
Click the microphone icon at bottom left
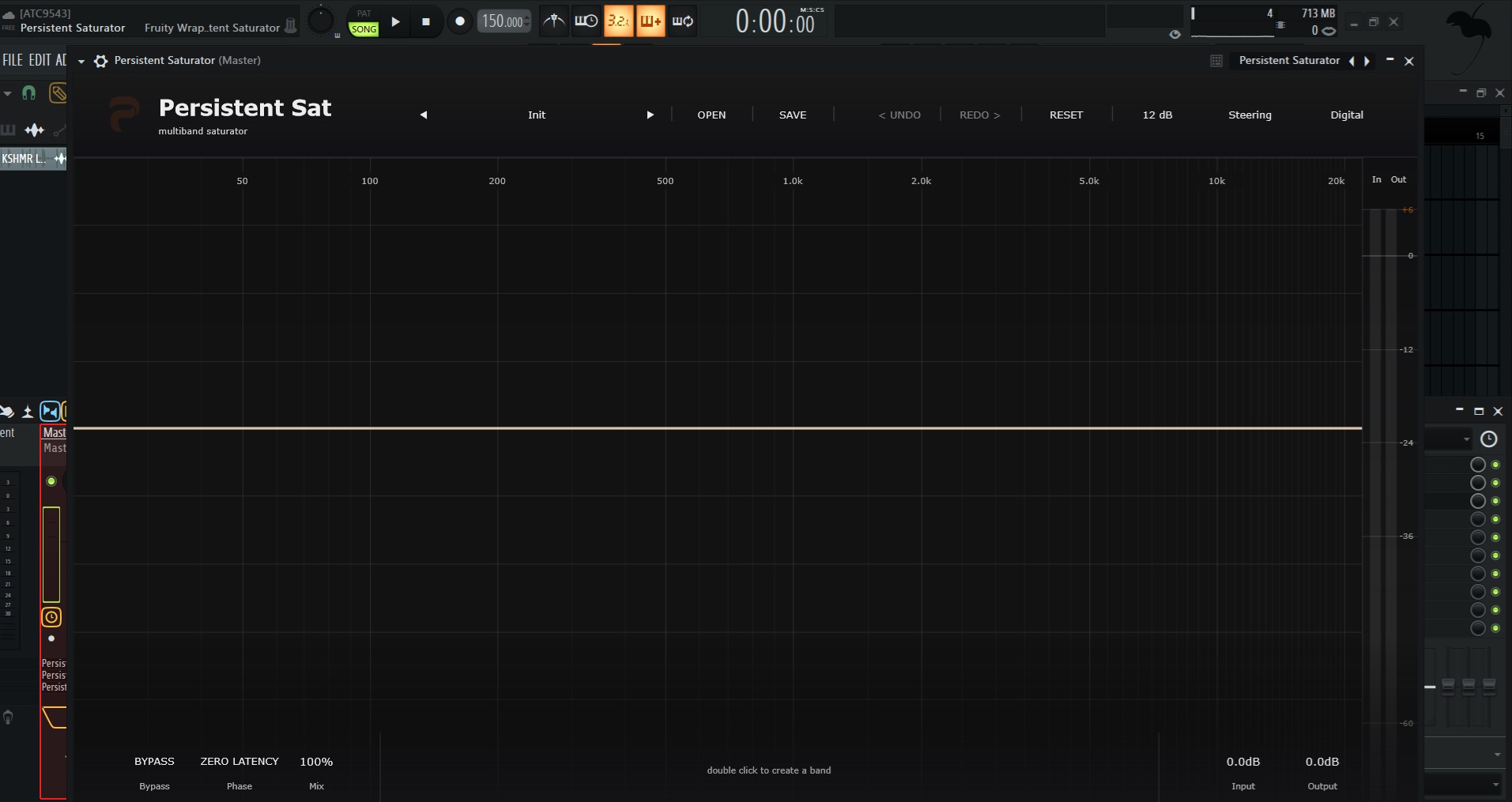8,717
